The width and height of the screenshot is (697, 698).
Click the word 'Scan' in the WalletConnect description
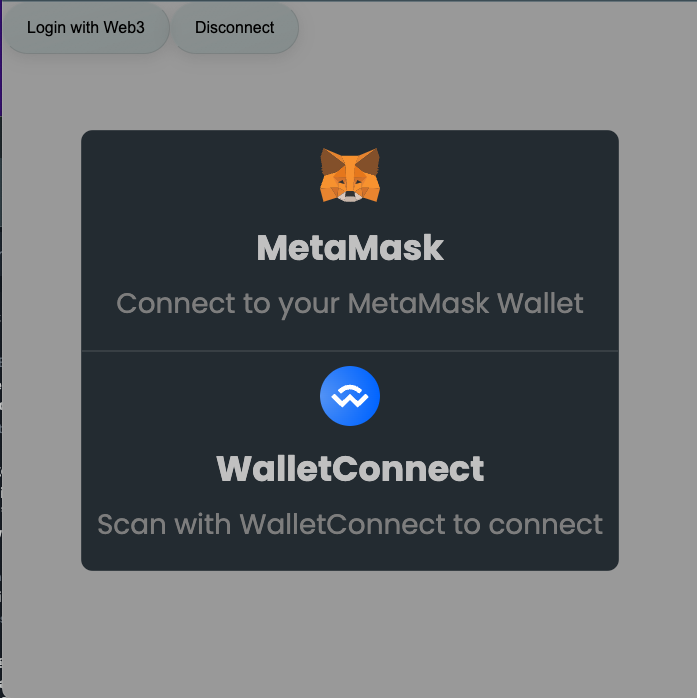(132, 524)
